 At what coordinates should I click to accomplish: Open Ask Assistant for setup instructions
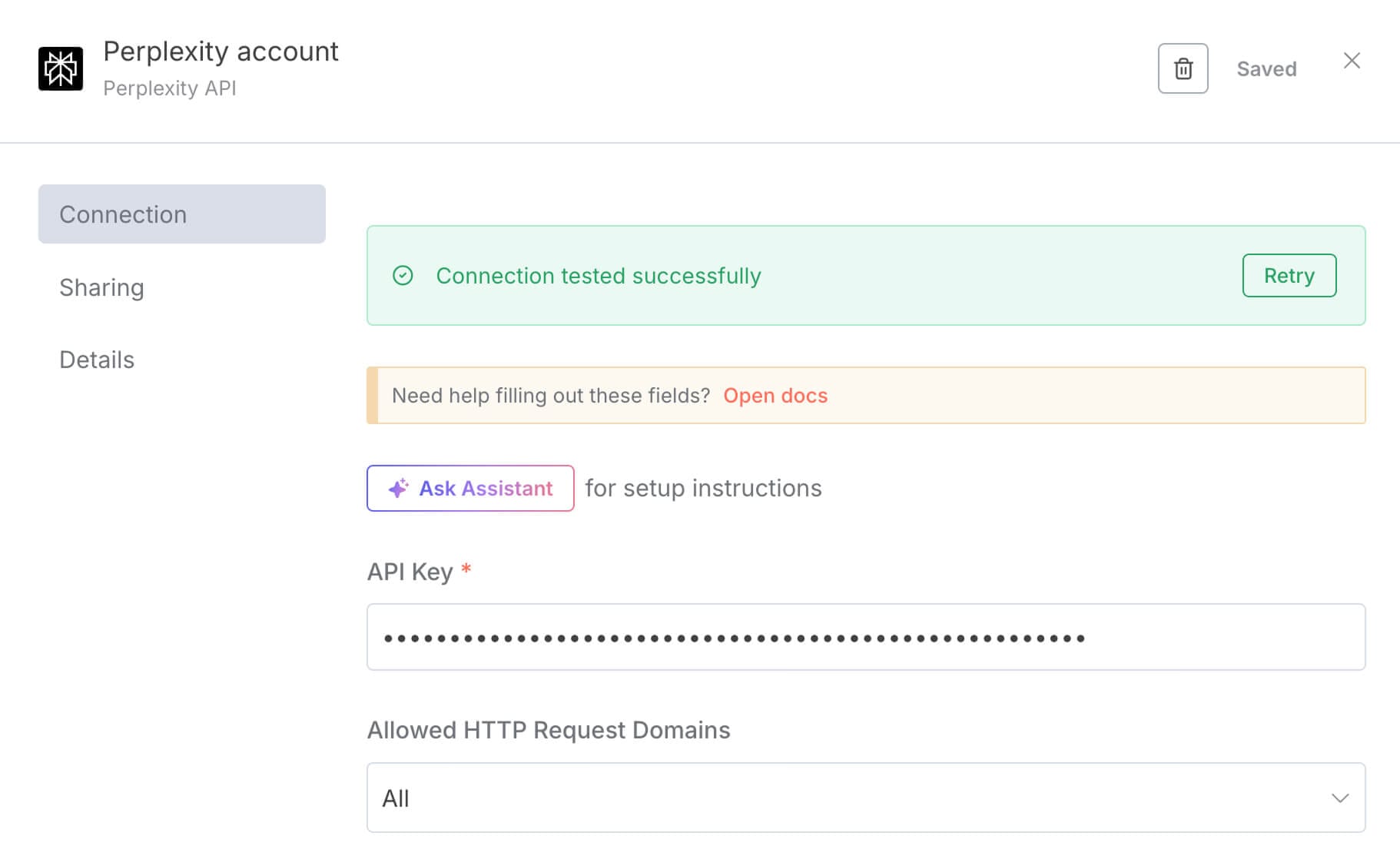[x=470, y=488]
